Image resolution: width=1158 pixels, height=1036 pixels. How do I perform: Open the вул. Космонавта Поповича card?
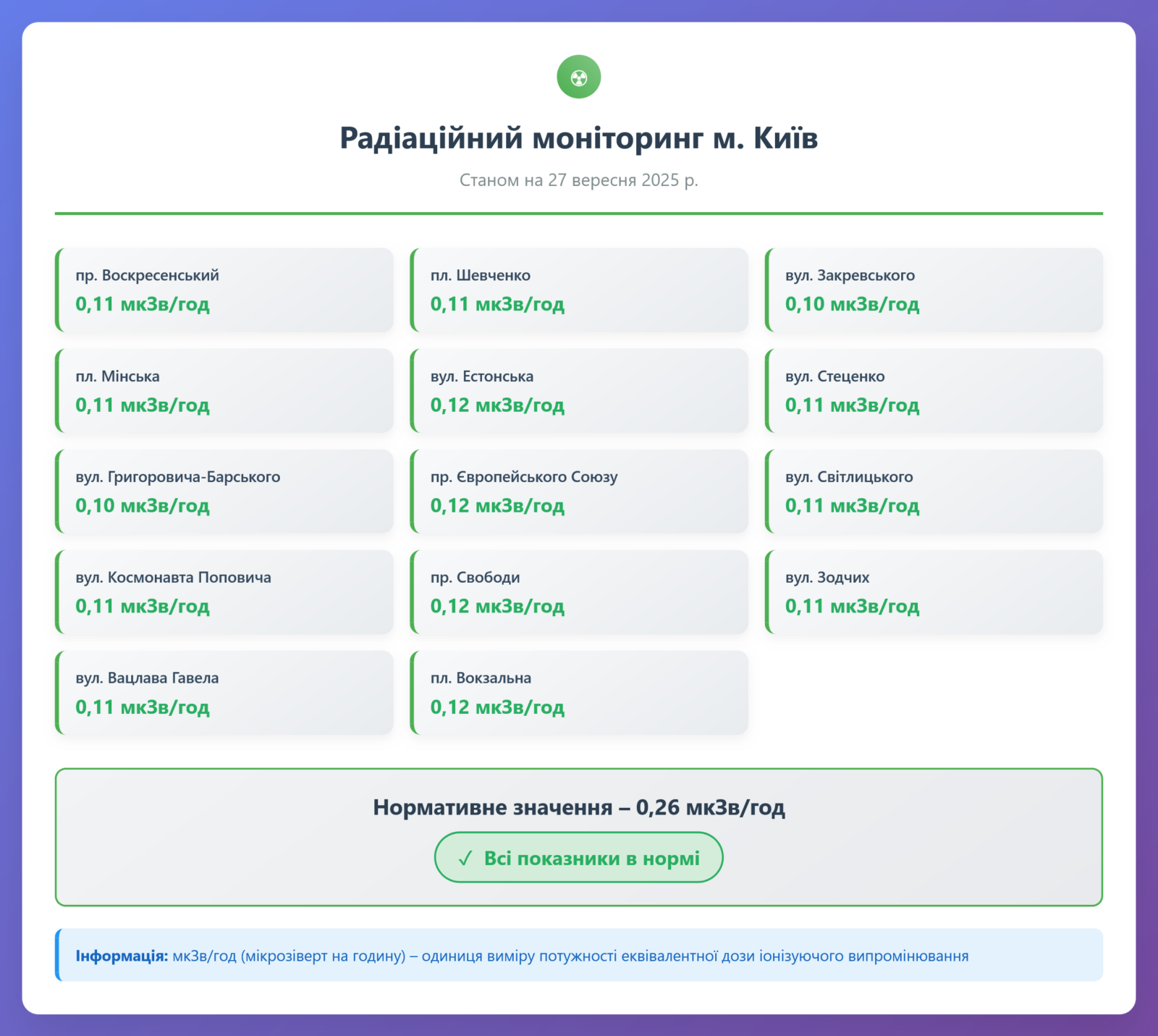pyautogui.click(x=224, y=592)
